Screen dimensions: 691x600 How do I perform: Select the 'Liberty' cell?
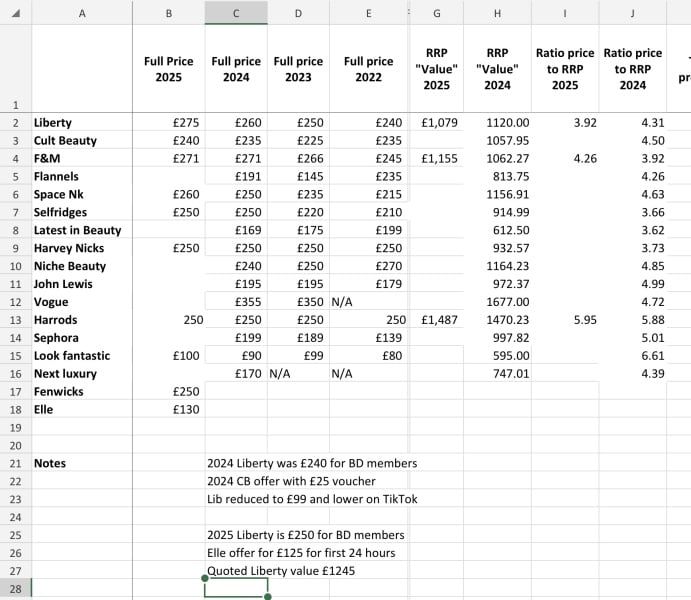pyautogui.click(x=82, y=122)
